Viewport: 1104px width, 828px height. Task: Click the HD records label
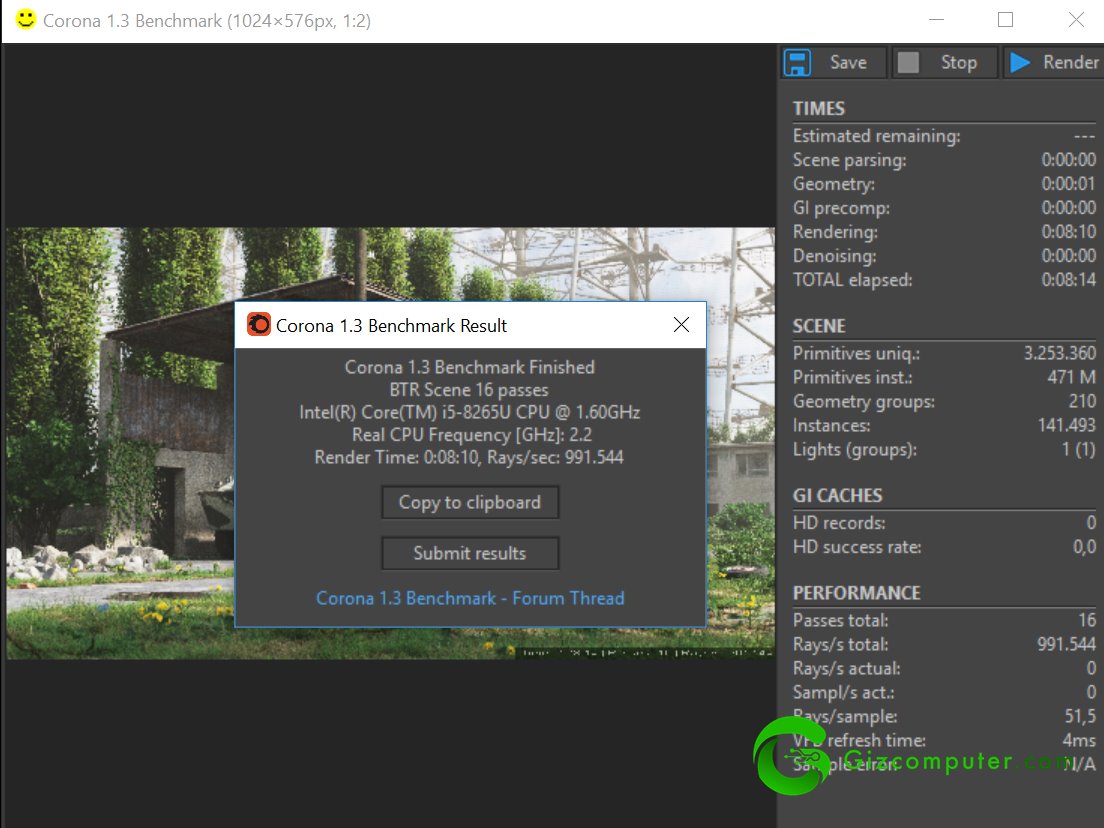click(x=839, y=523)
